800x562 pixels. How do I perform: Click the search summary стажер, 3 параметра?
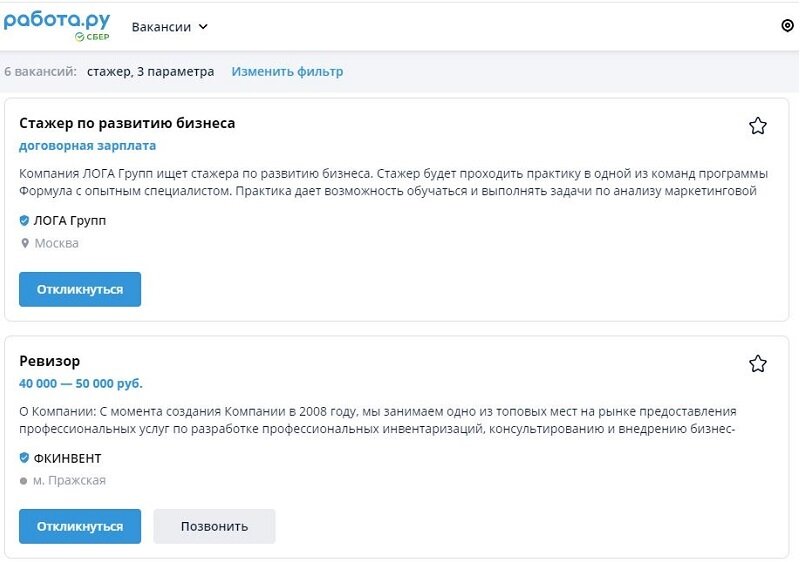(x=150, y=72)
